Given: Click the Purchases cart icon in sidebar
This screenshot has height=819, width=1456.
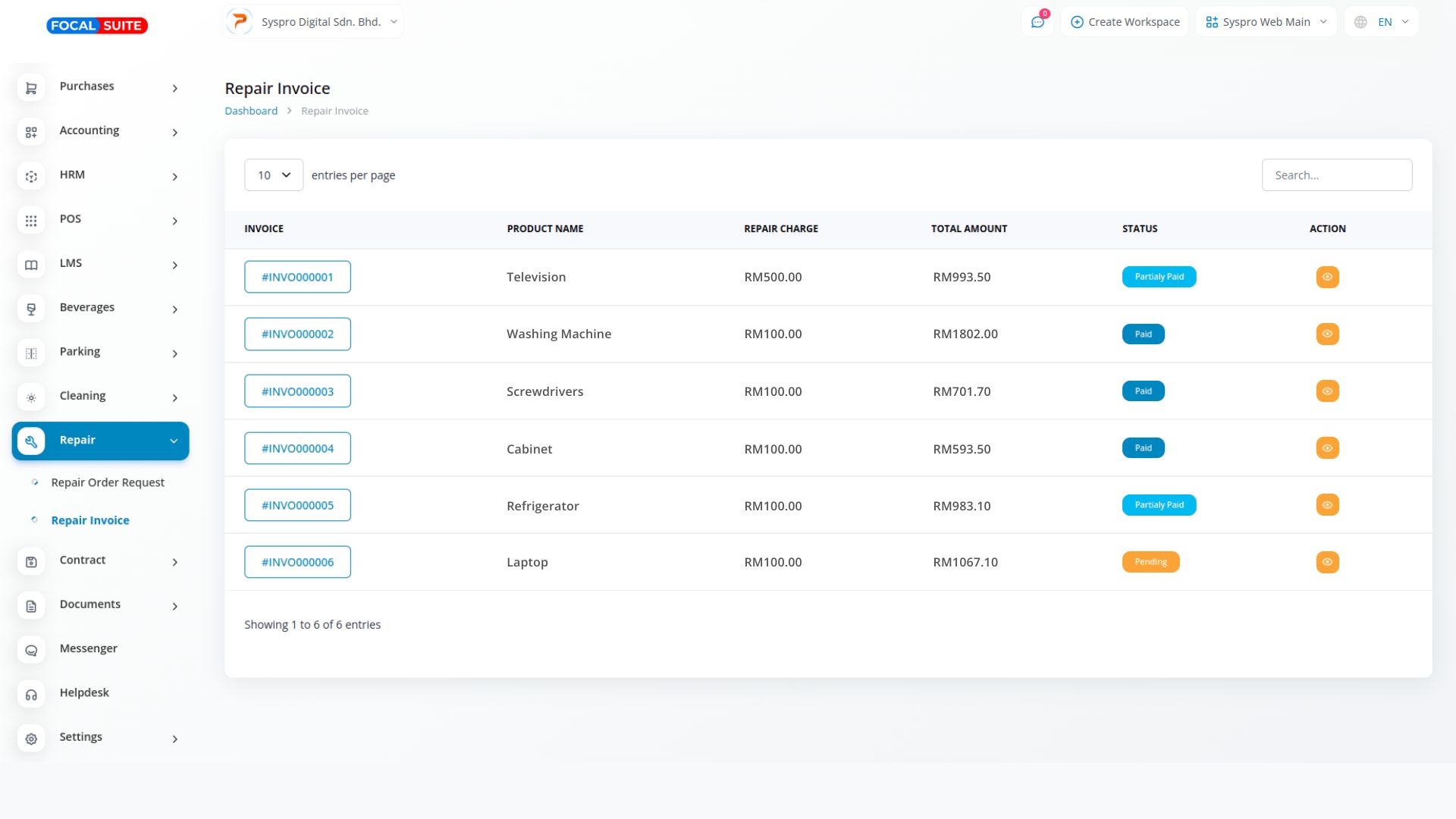Looking at the screenshot, I should [31, 88].
